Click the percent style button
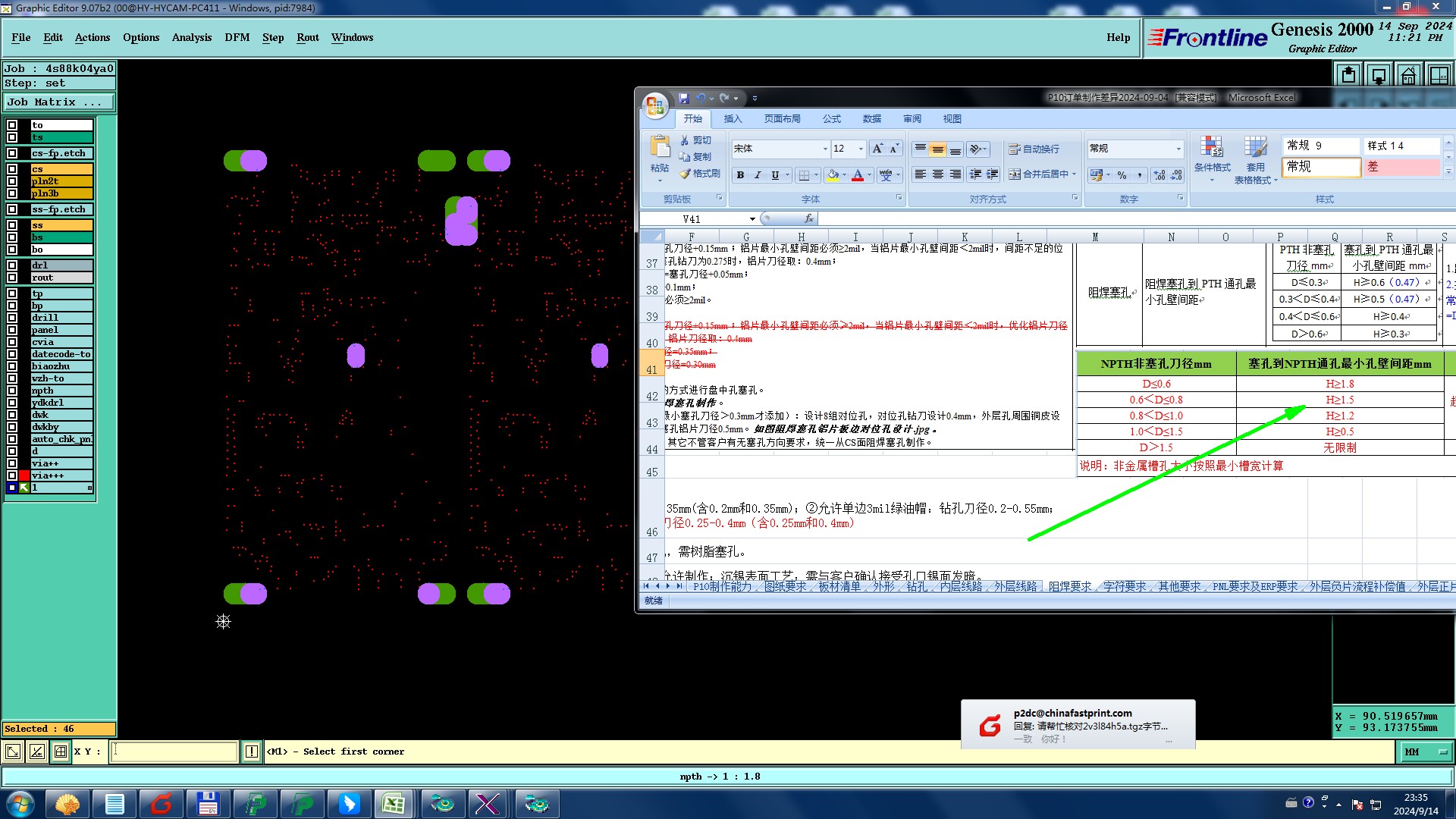 tap(1122, 175)
